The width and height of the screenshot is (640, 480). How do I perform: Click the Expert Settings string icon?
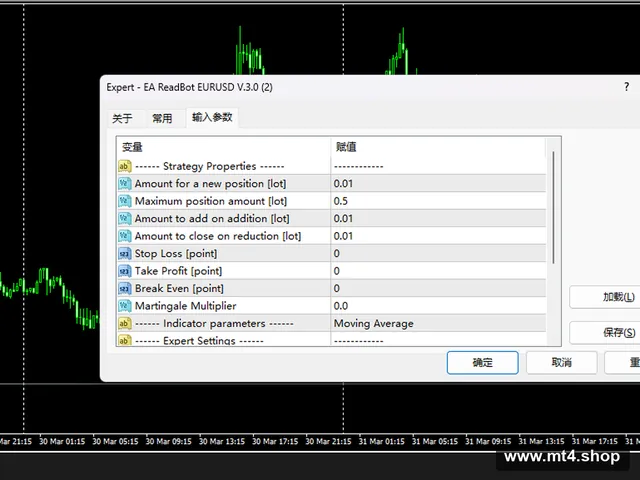(124, 340)
